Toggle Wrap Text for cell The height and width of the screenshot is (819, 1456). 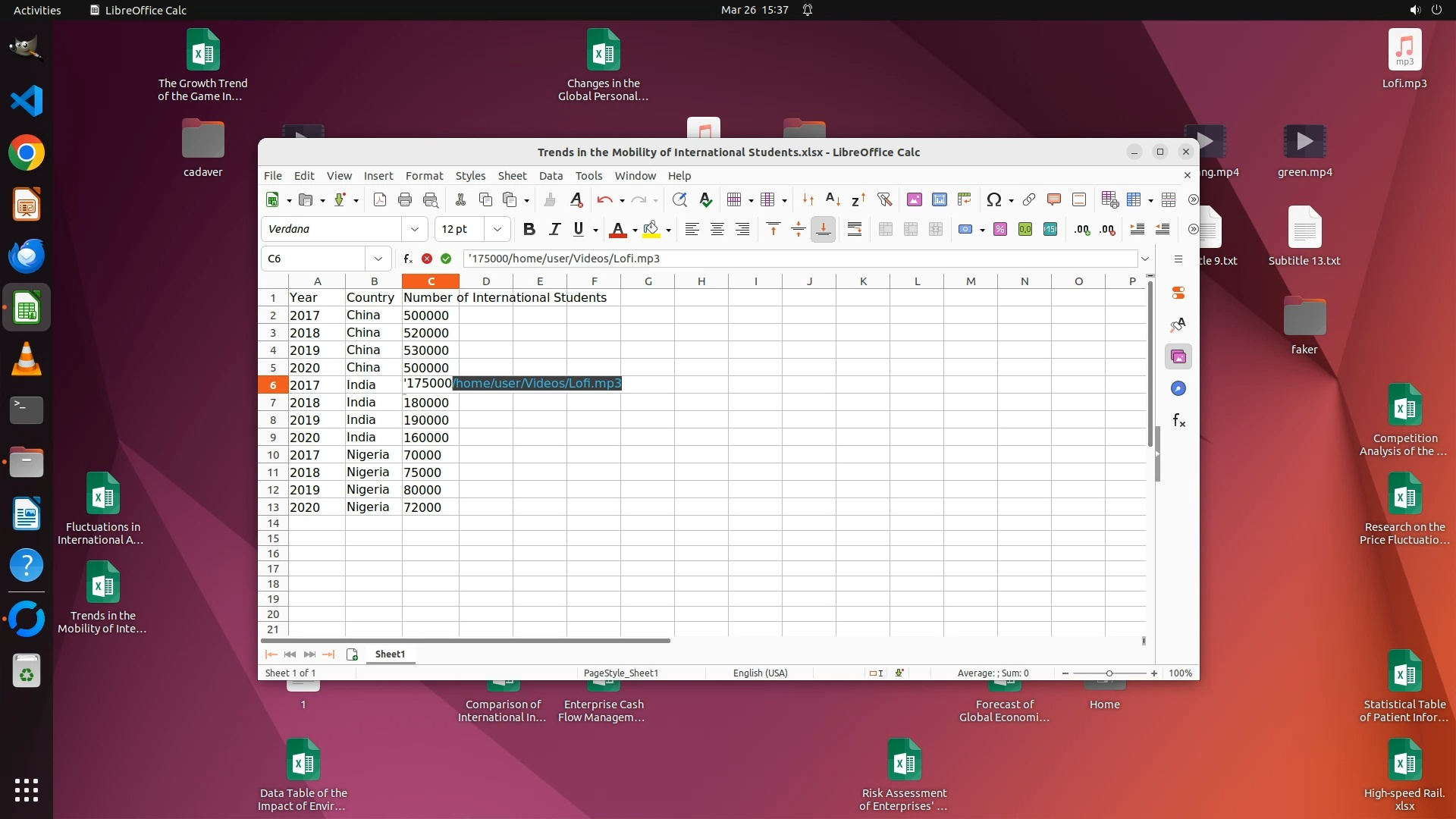pos(855,229)
